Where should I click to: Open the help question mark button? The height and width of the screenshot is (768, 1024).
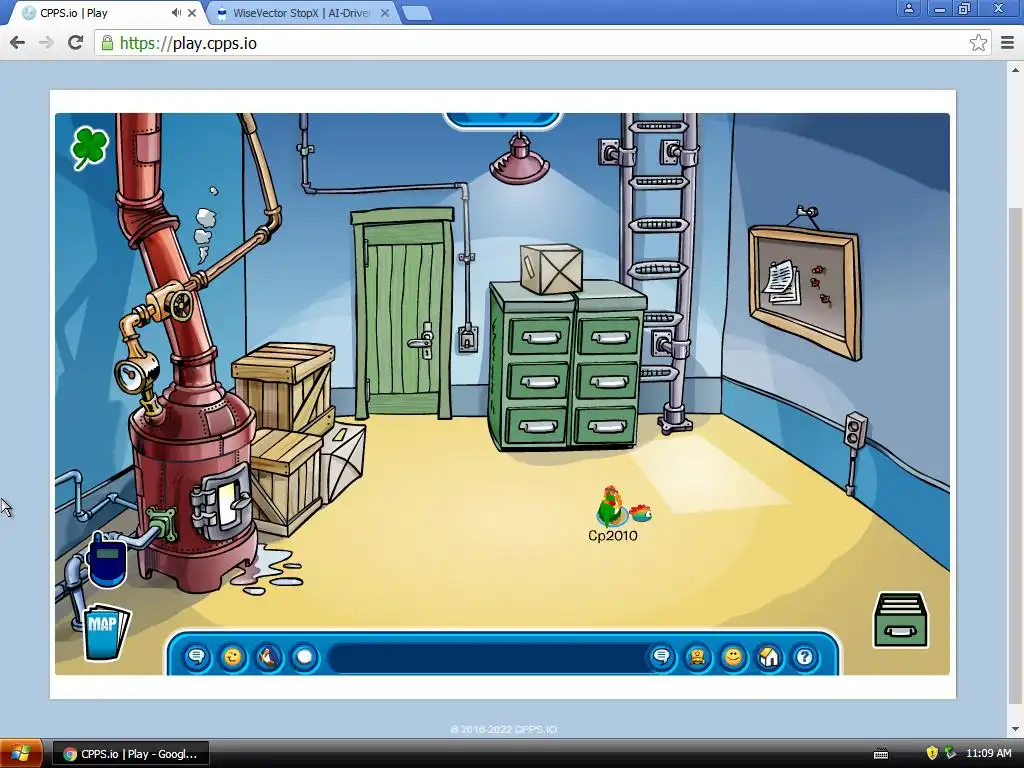click(805, 656)
